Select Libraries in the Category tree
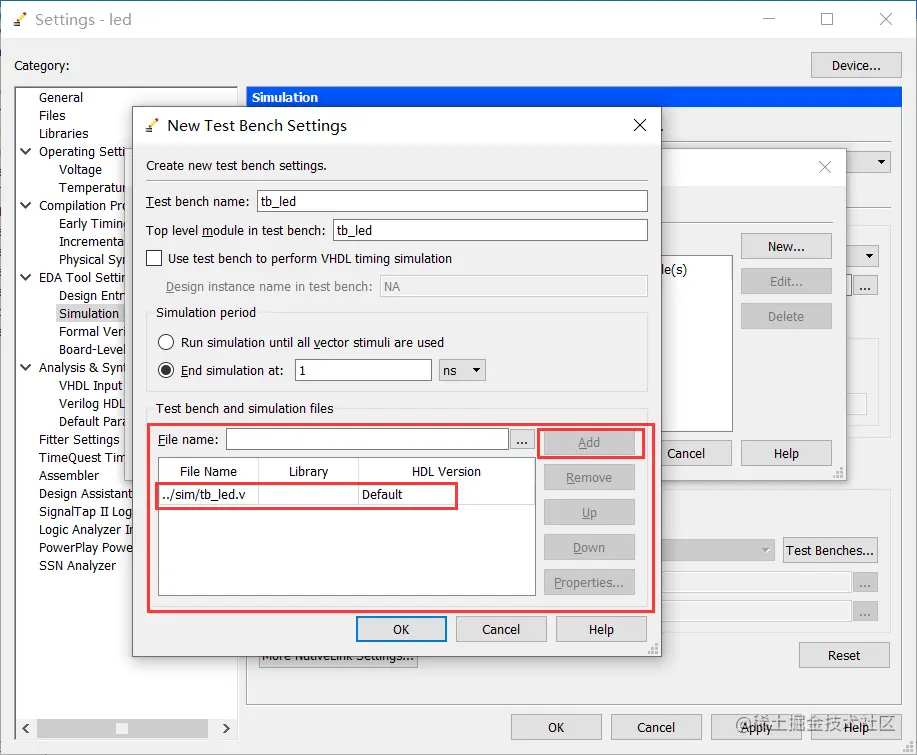 [63, 134]
